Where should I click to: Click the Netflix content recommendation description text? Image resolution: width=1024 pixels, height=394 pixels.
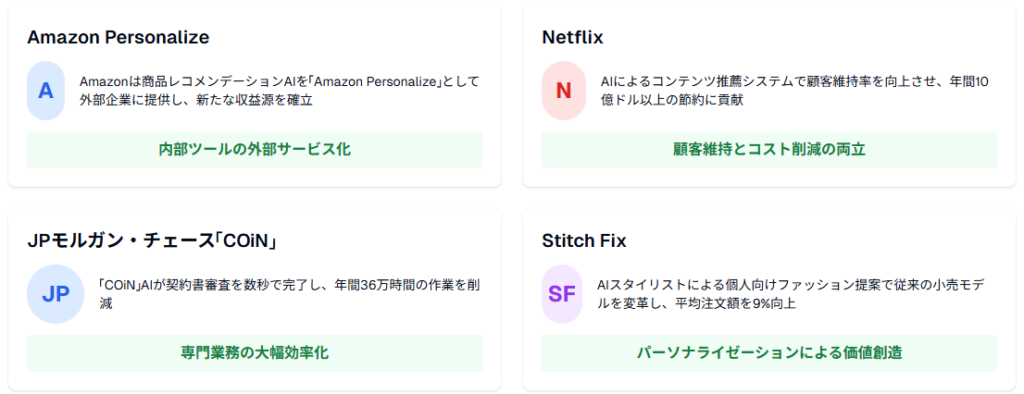click(x=795, y=91)
